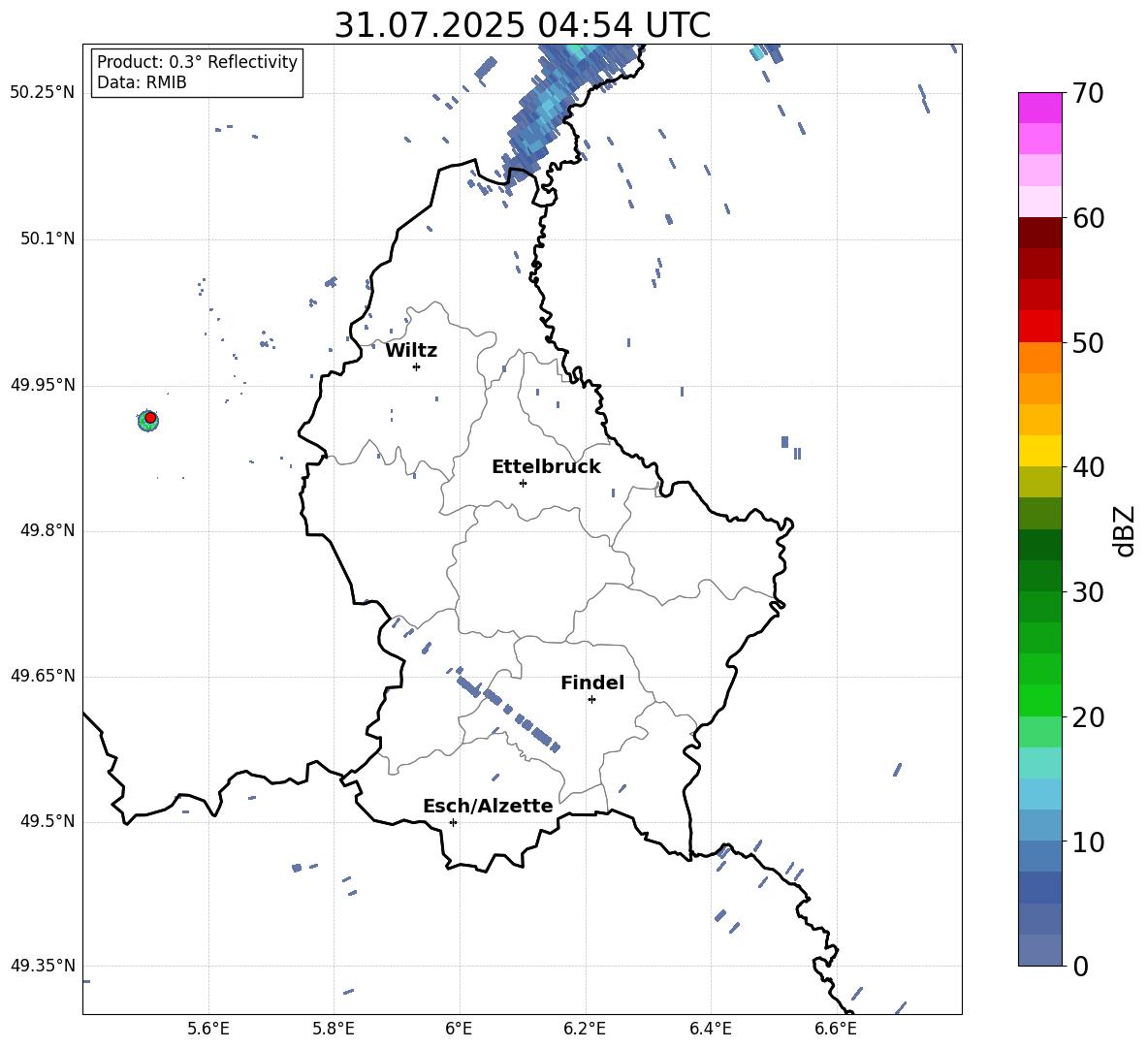Click the colorbar value 10
This screenshot has width=1148, height=1048.
[1088, 842]
